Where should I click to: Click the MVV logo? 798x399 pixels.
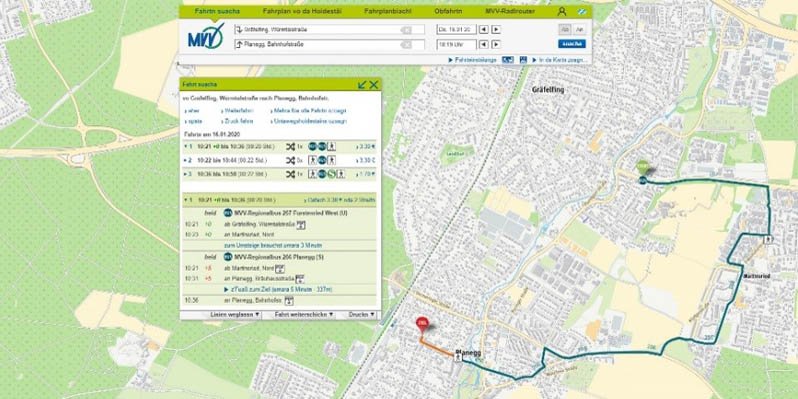tap(206, 36)
